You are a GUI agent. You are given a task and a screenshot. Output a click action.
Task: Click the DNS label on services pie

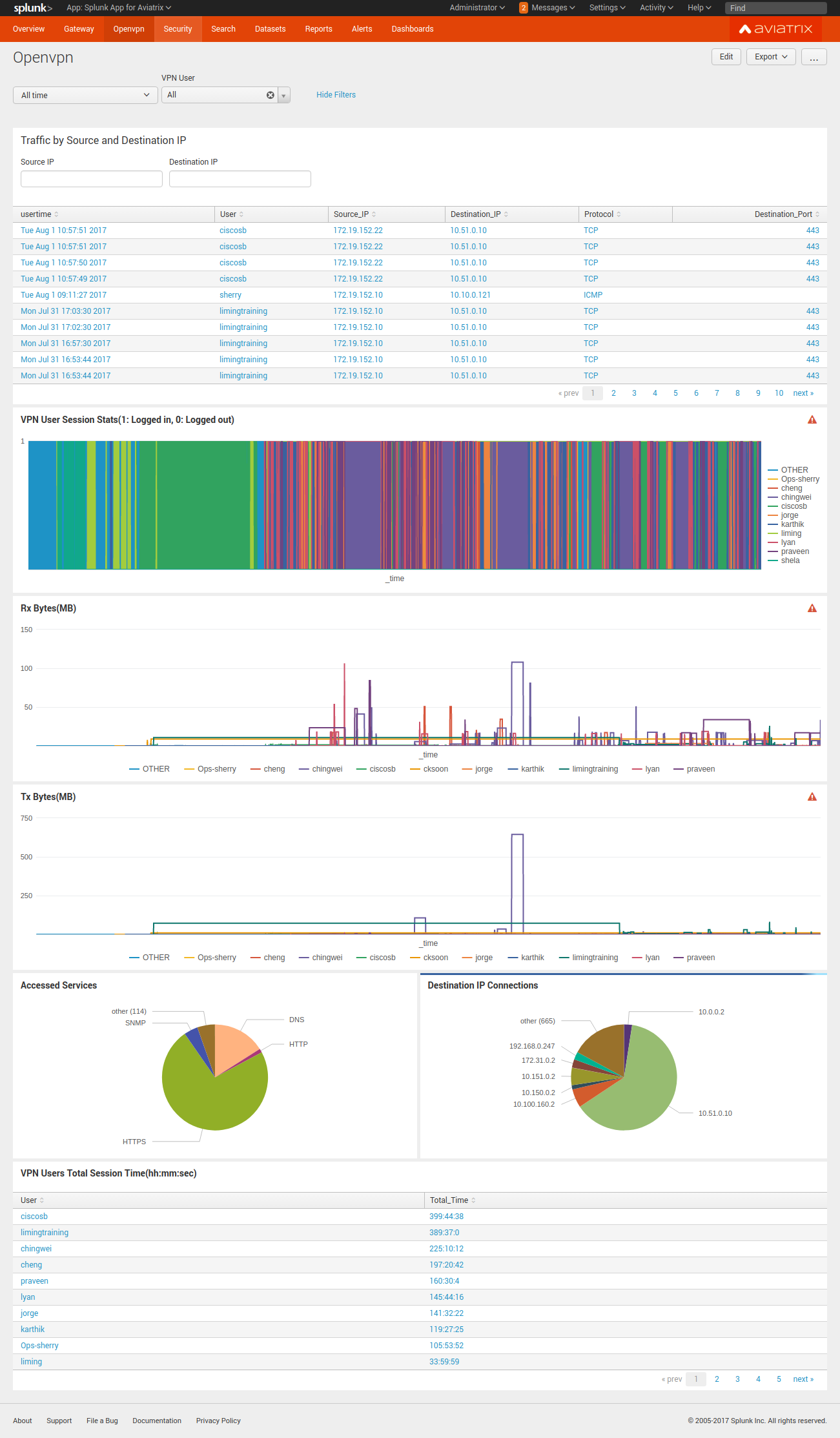[297, 1020]
